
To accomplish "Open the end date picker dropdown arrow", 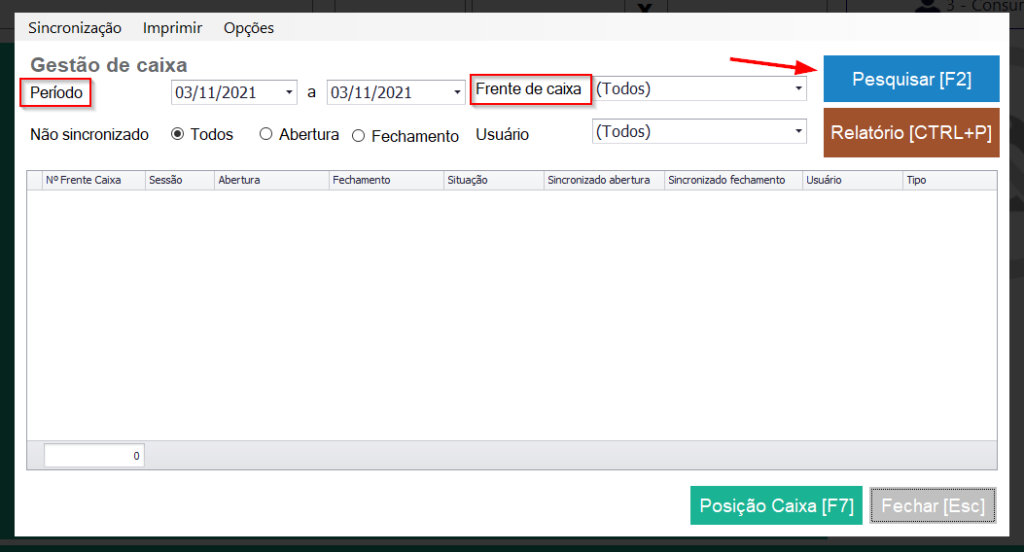I will pyautogui.click(x=457, y=92).
